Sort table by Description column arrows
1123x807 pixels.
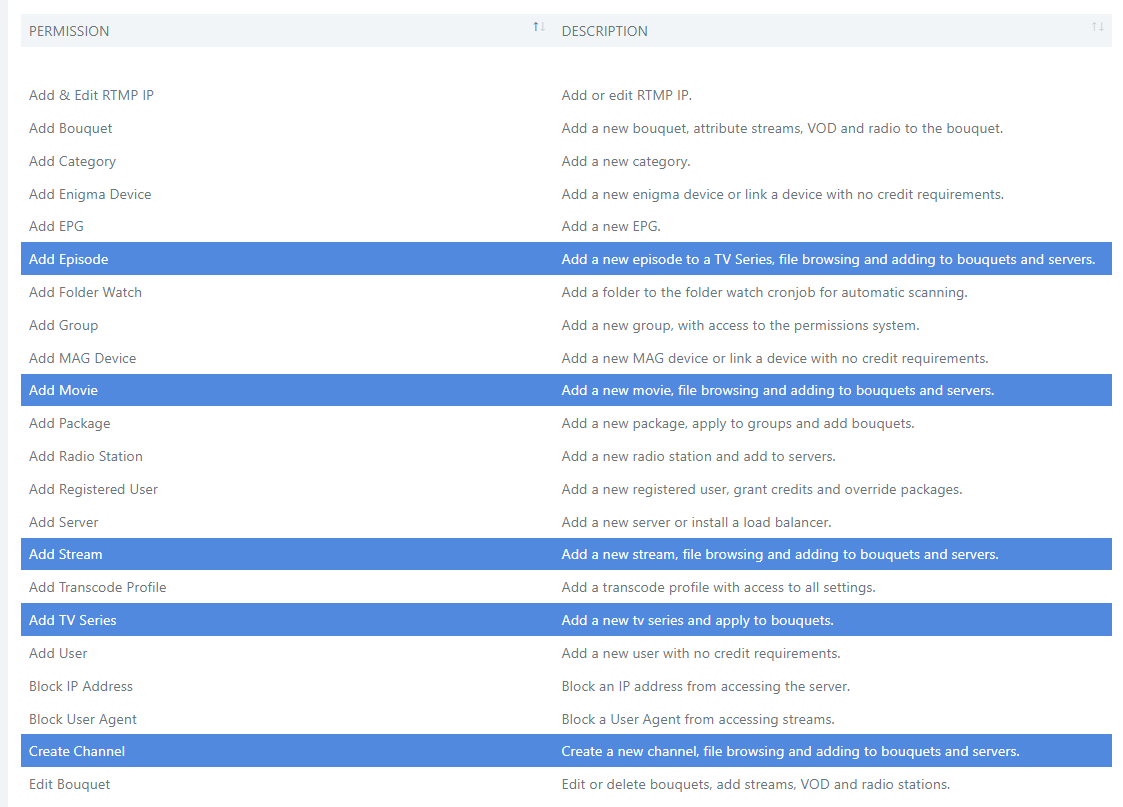(1097, 27)
